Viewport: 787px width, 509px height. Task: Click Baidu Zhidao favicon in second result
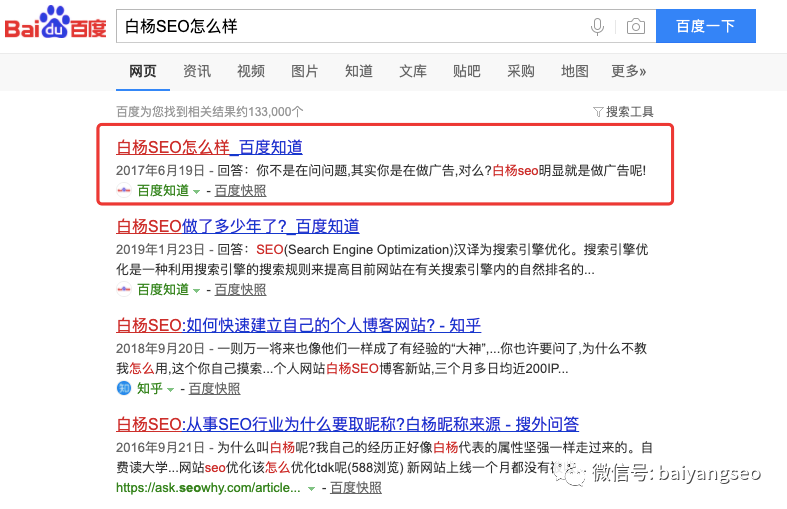click(x=123, y=290)
